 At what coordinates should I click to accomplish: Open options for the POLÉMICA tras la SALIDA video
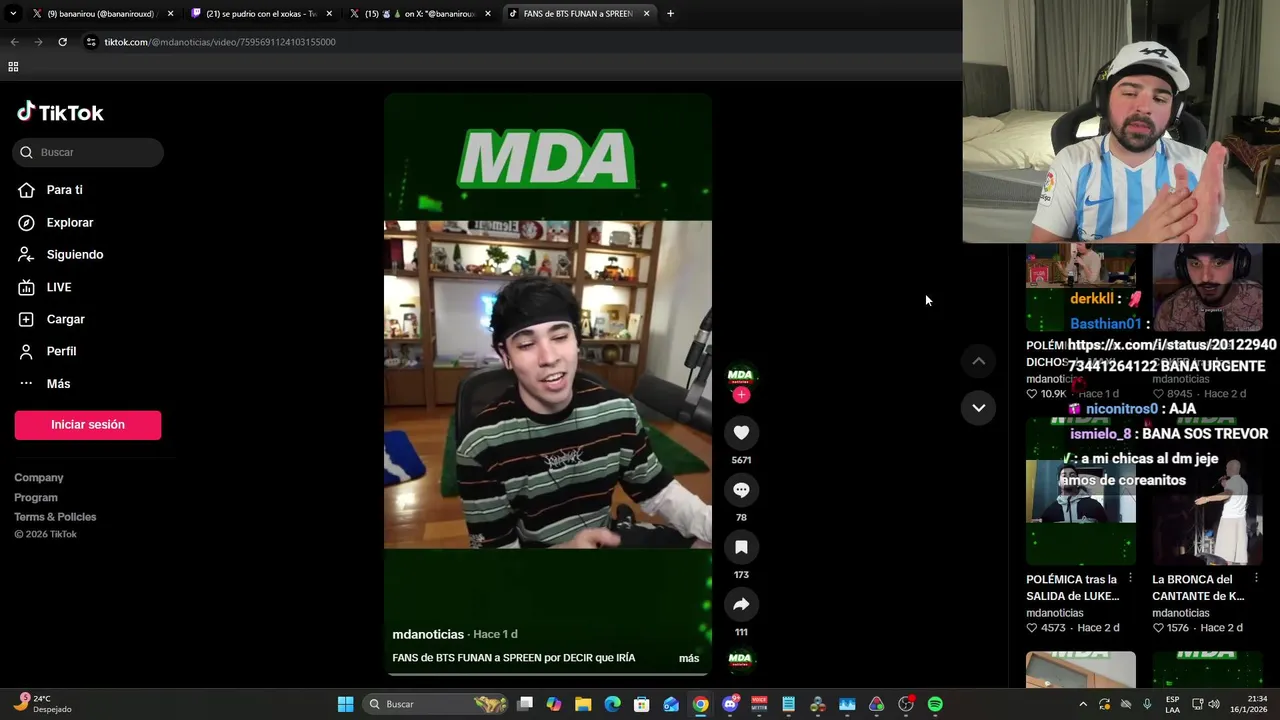tap(1130, 579)
